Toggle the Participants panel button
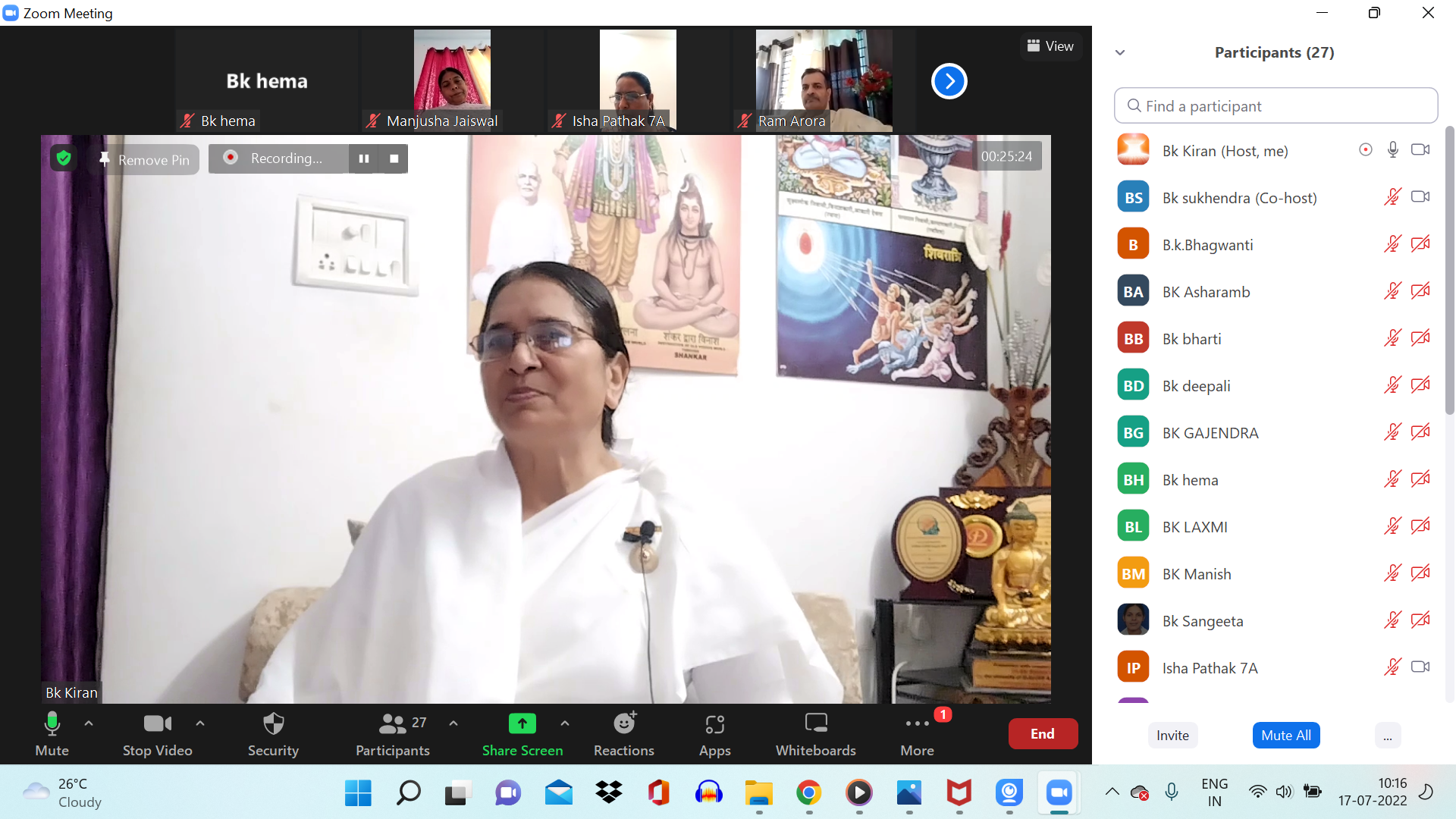Image resolution: width=1456 pixels, height=819 pixels. pyautogui.click(x=393, y=733)
